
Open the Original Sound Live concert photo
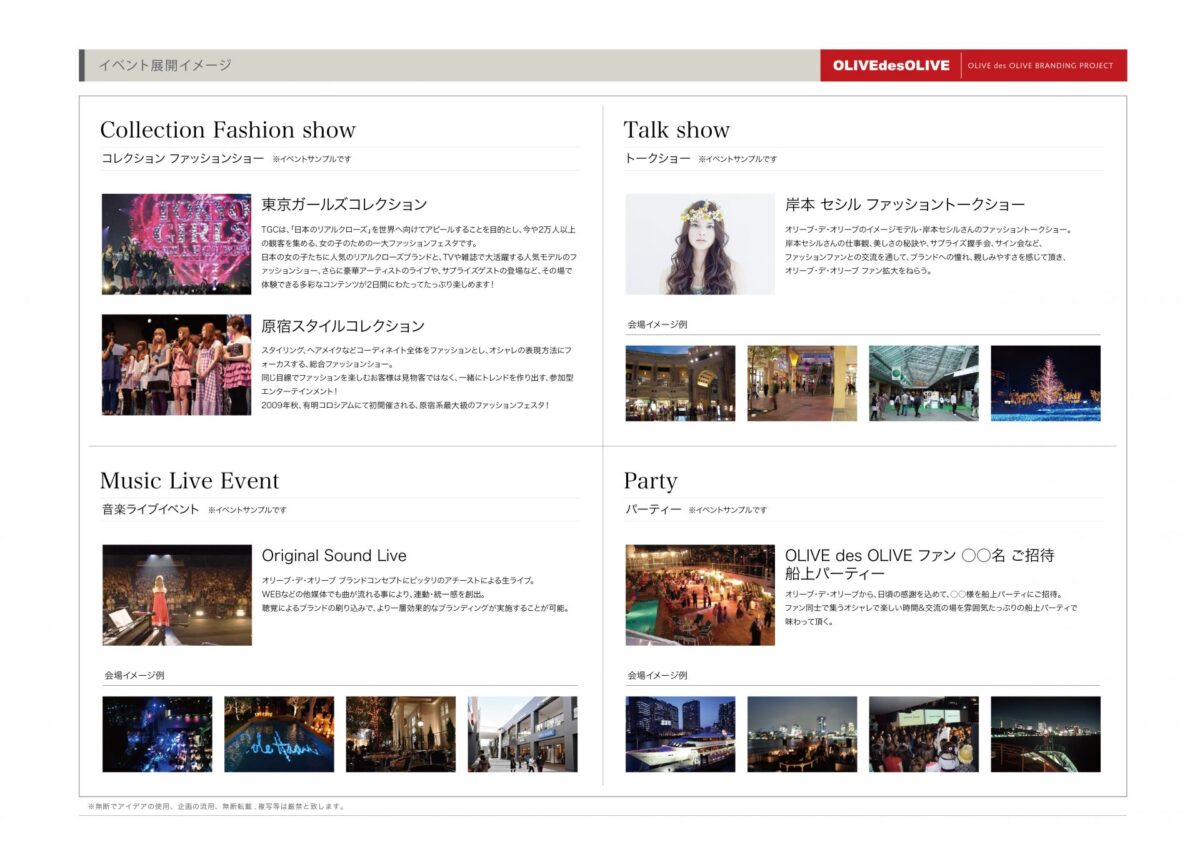point(176,595)
